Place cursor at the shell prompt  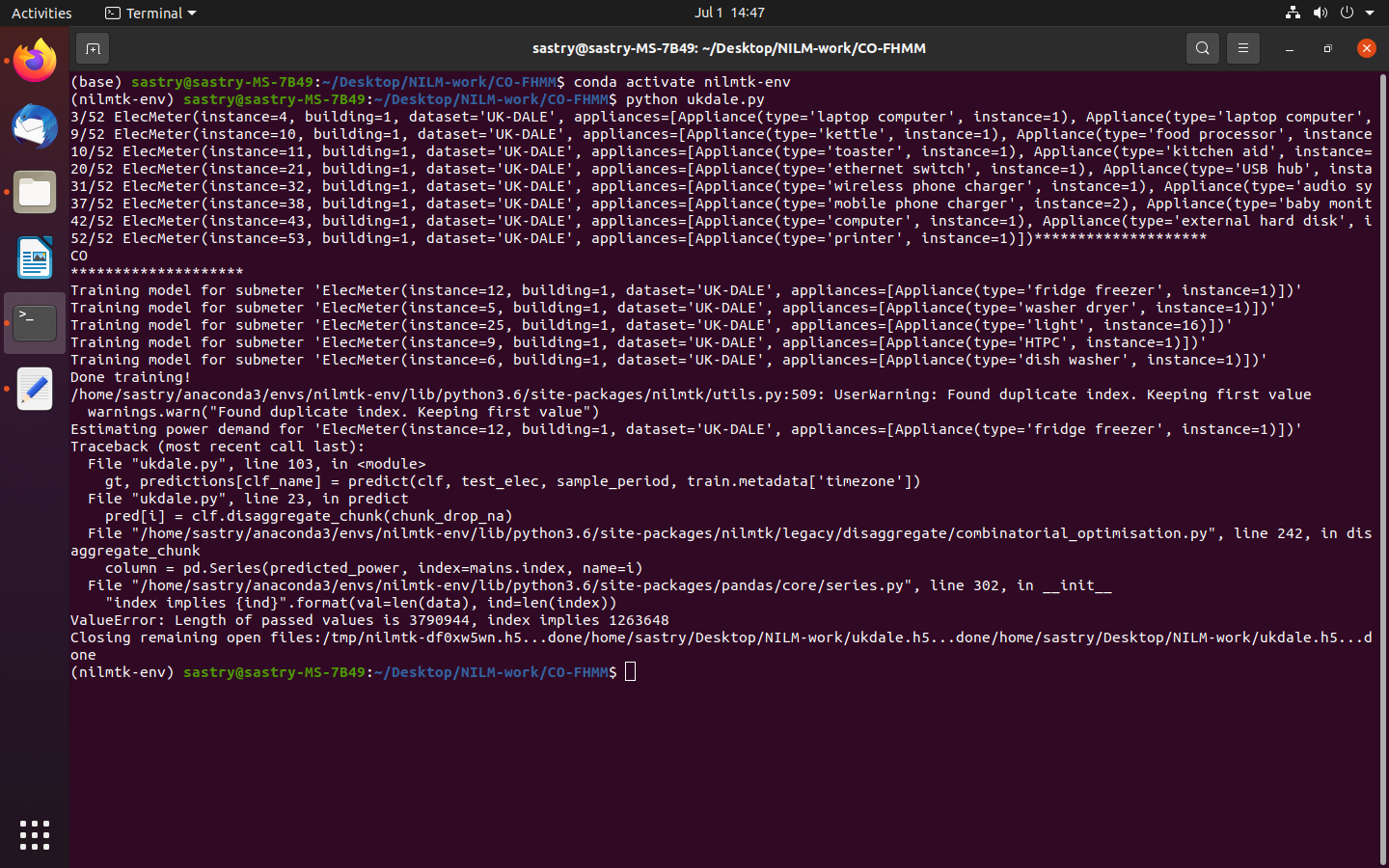point(630,671)
